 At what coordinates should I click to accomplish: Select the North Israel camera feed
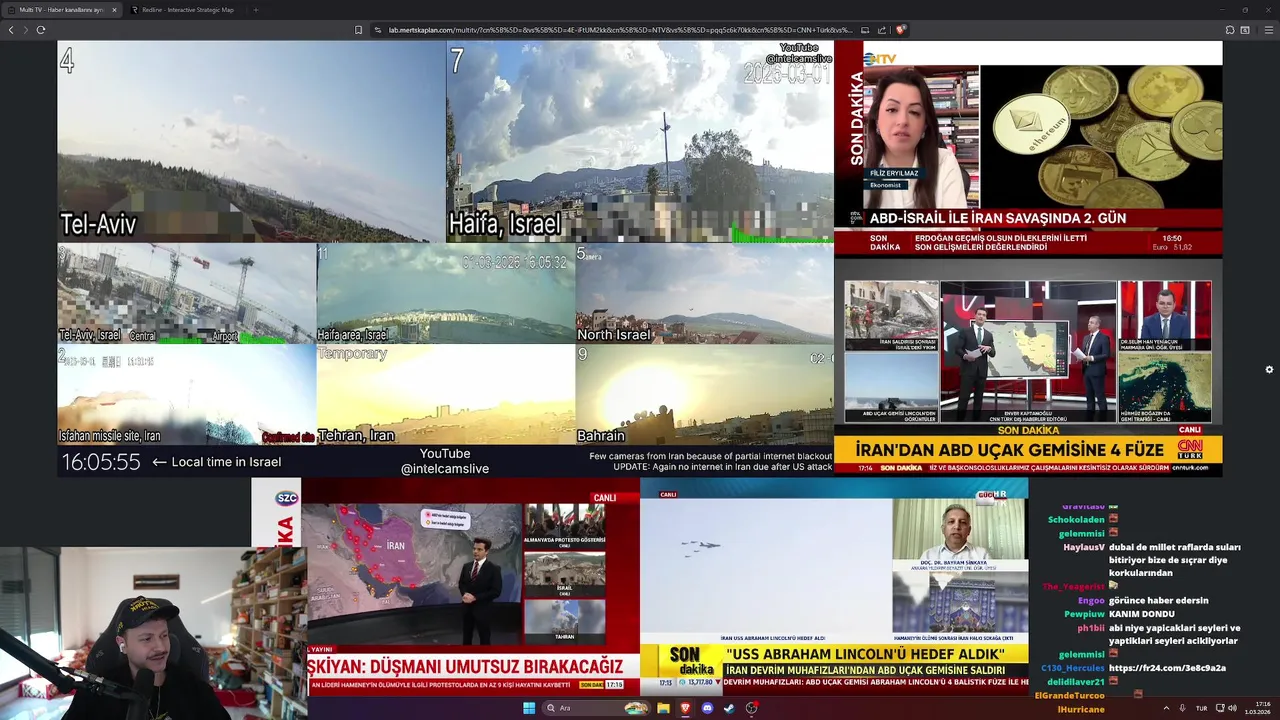click(705, 294)
